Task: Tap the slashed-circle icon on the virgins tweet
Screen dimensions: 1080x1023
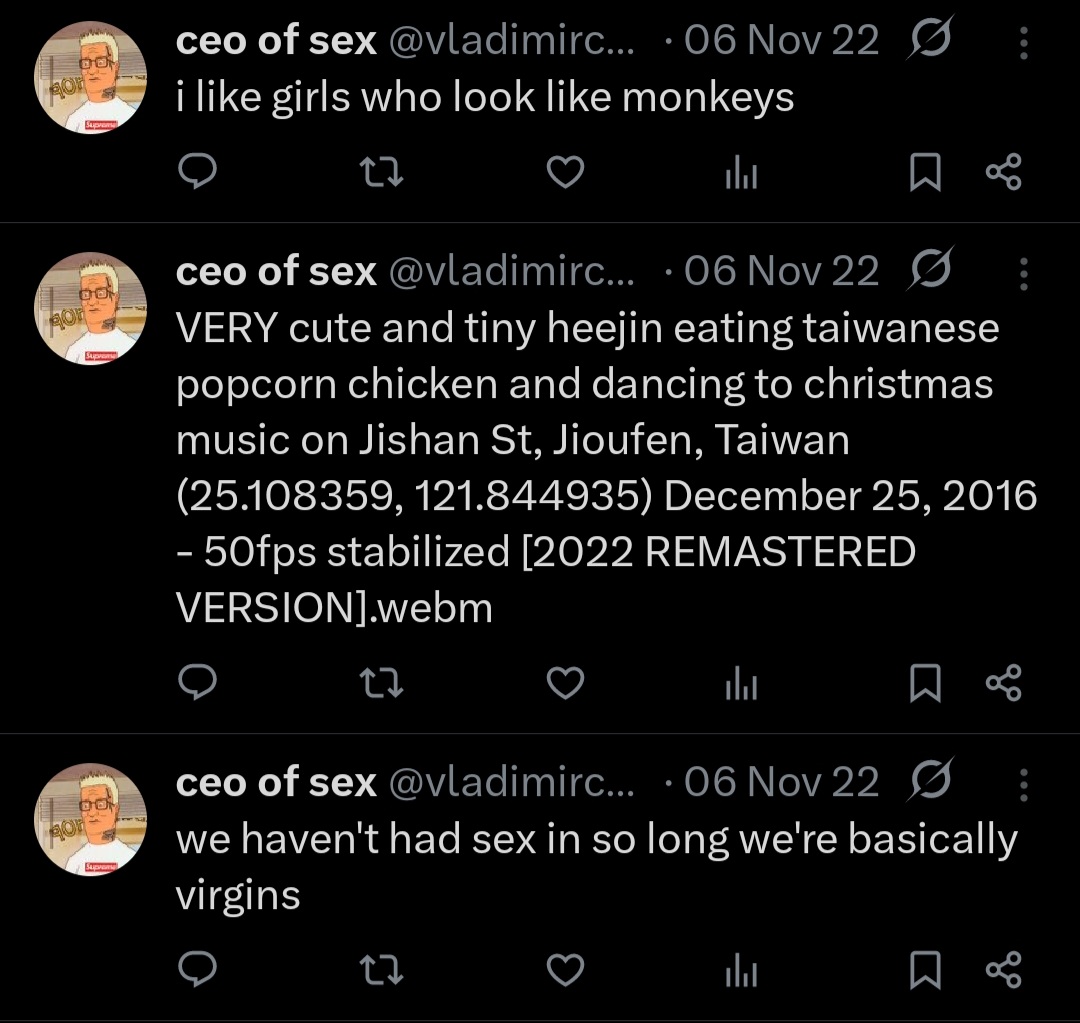Action: [931, 780]
